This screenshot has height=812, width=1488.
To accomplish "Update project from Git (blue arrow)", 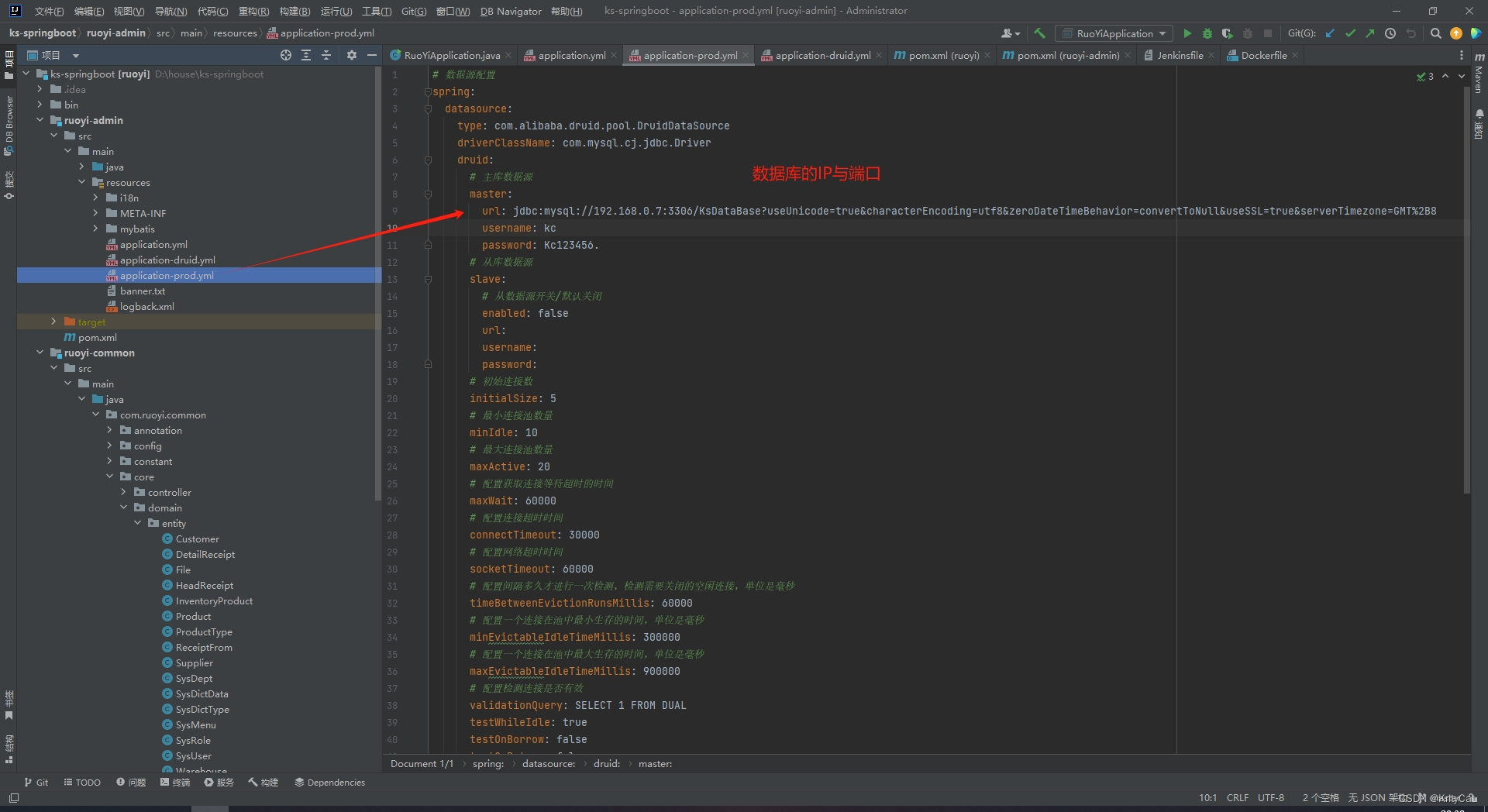I will [x=1330, y=33].
